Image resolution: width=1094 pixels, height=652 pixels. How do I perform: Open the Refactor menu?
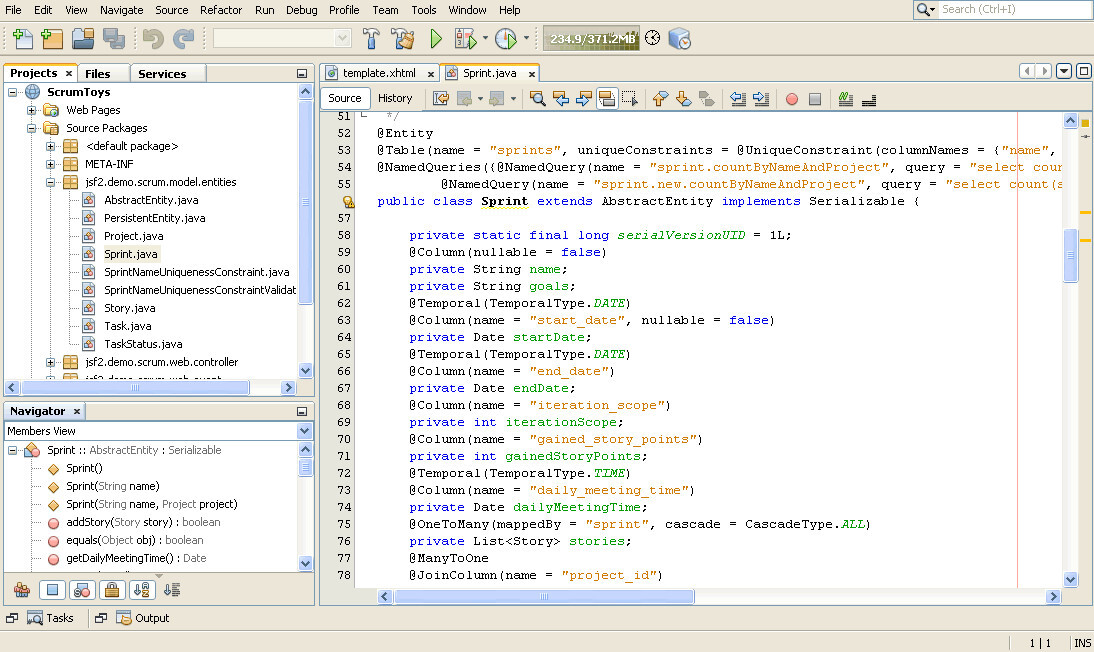[221, 10]
